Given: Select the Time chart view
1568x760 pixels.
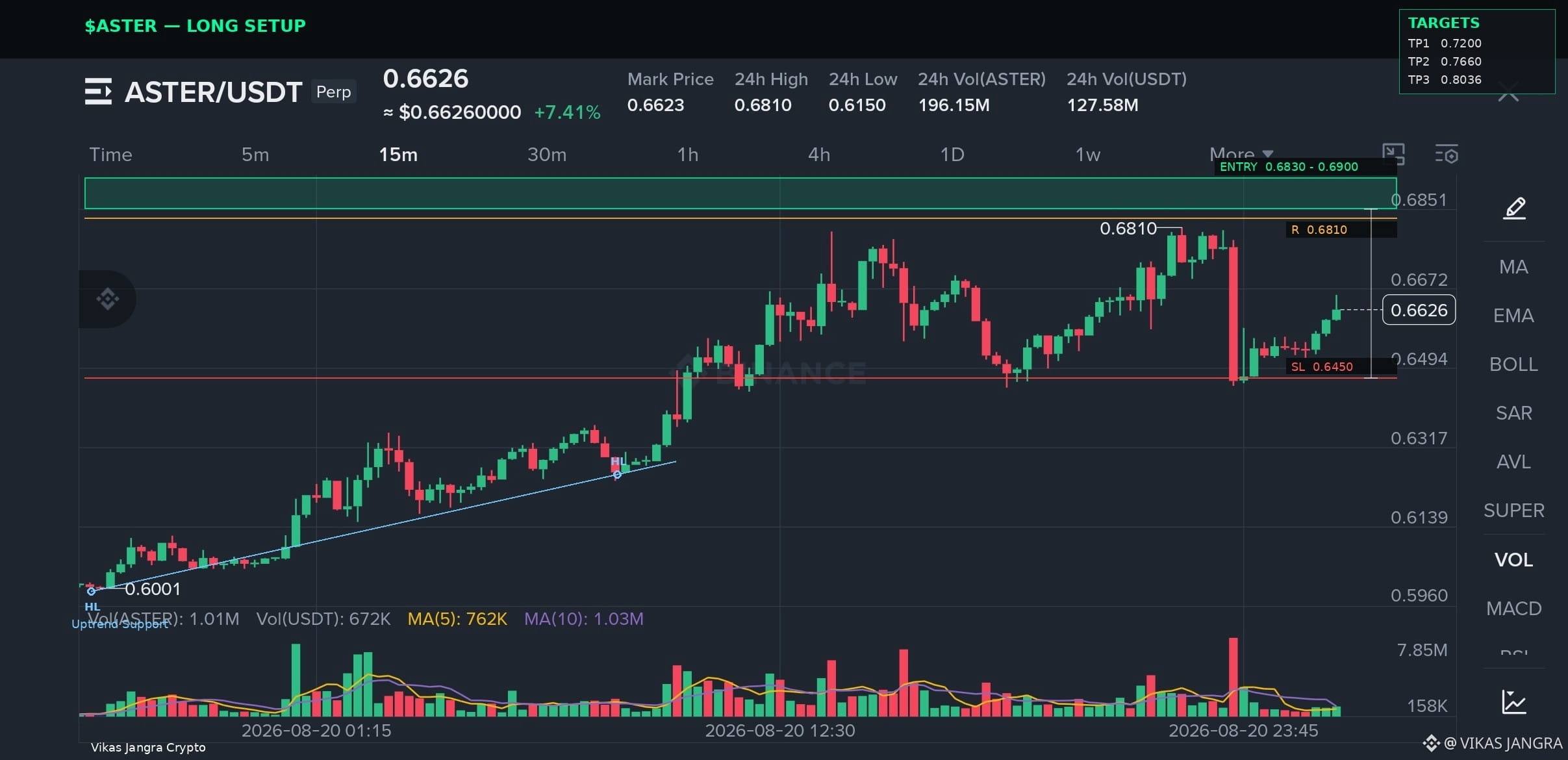Looking at the screenshot, I should [x=110, y=155].
